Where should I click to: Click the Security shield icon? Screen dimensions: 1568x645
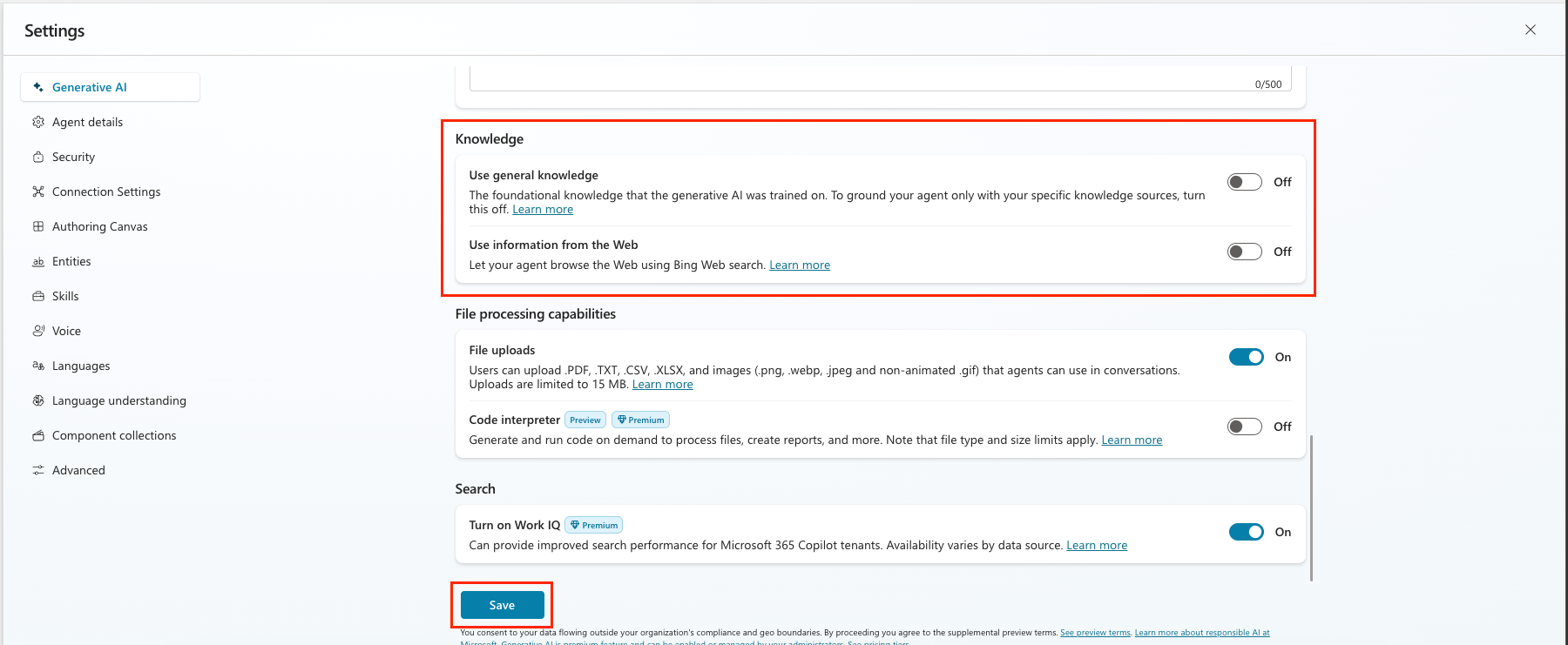38,157
